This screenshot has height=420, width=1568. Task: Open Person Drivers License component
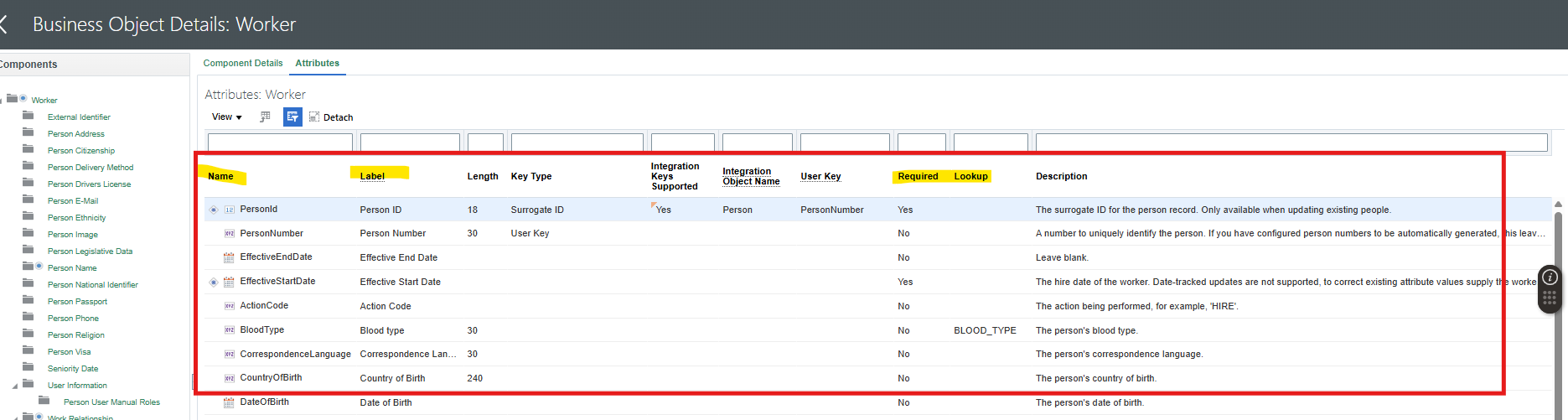click(x=89, y=184)
